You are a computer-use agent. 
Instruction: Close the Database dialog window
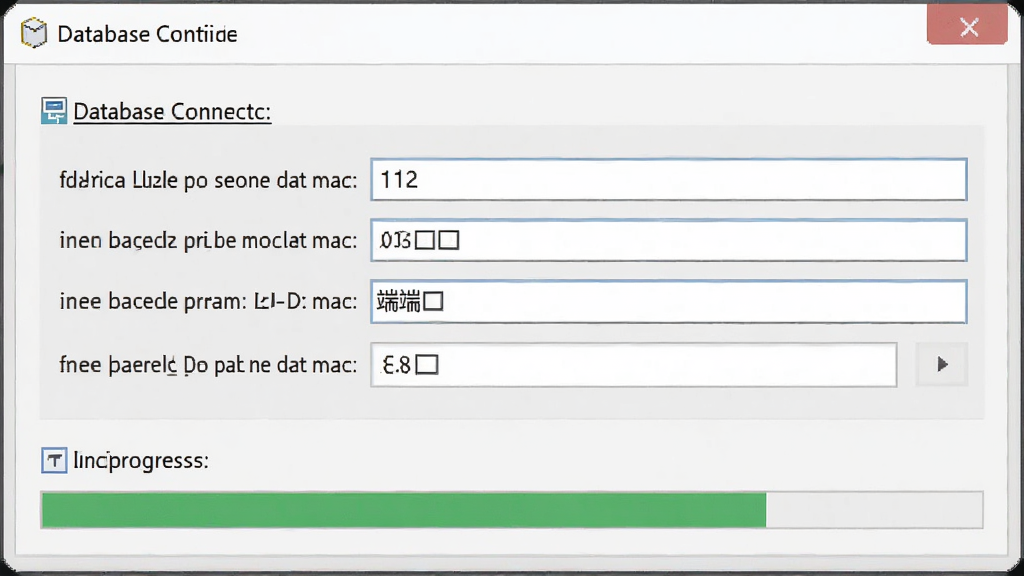pyautogui.click(x=967, y=27)
